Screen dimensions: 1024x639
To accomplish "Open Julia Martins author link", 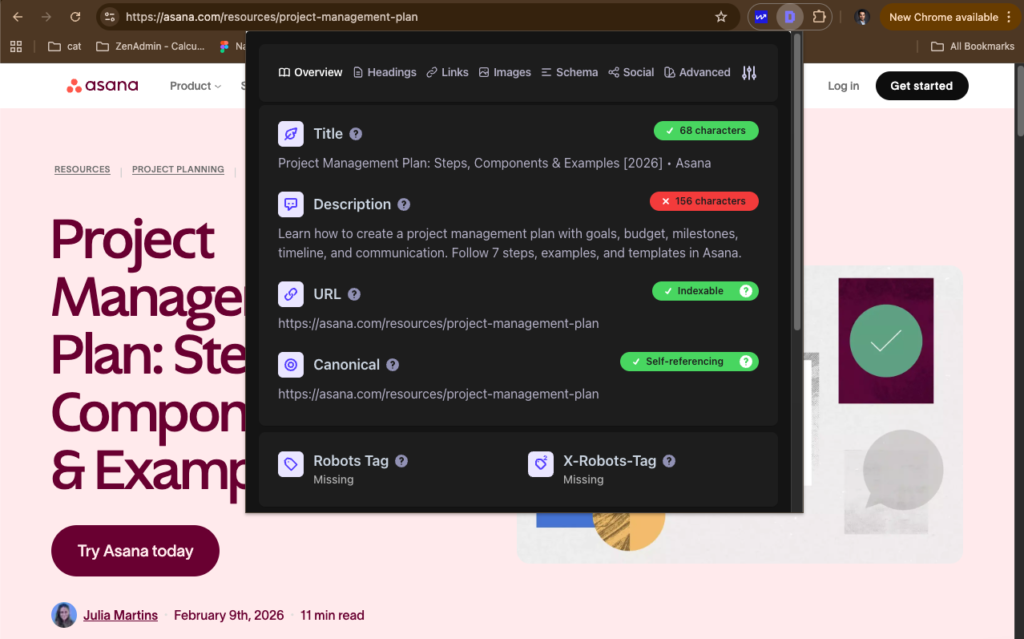I will (120, 615).
